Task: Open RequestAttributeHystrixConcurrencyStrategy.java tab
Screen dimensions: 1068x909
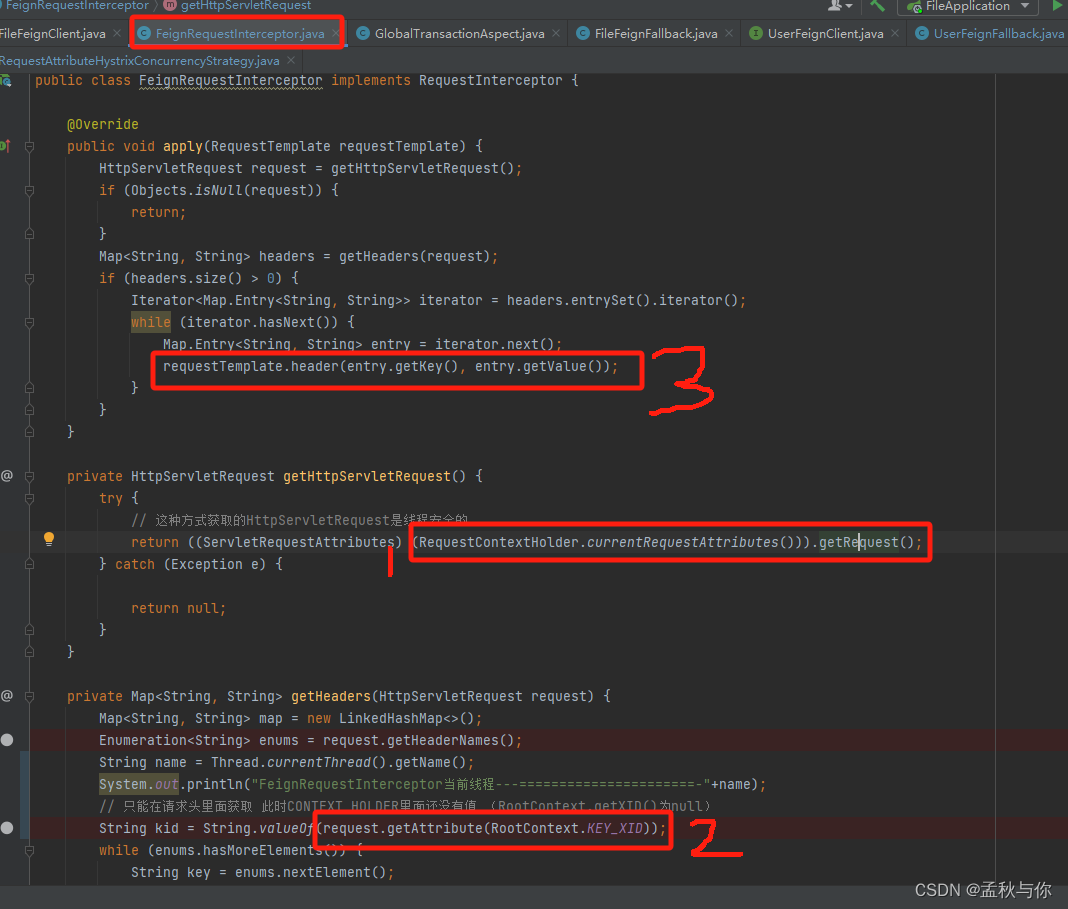Action: pyautogui.click(x=140, y=61)
